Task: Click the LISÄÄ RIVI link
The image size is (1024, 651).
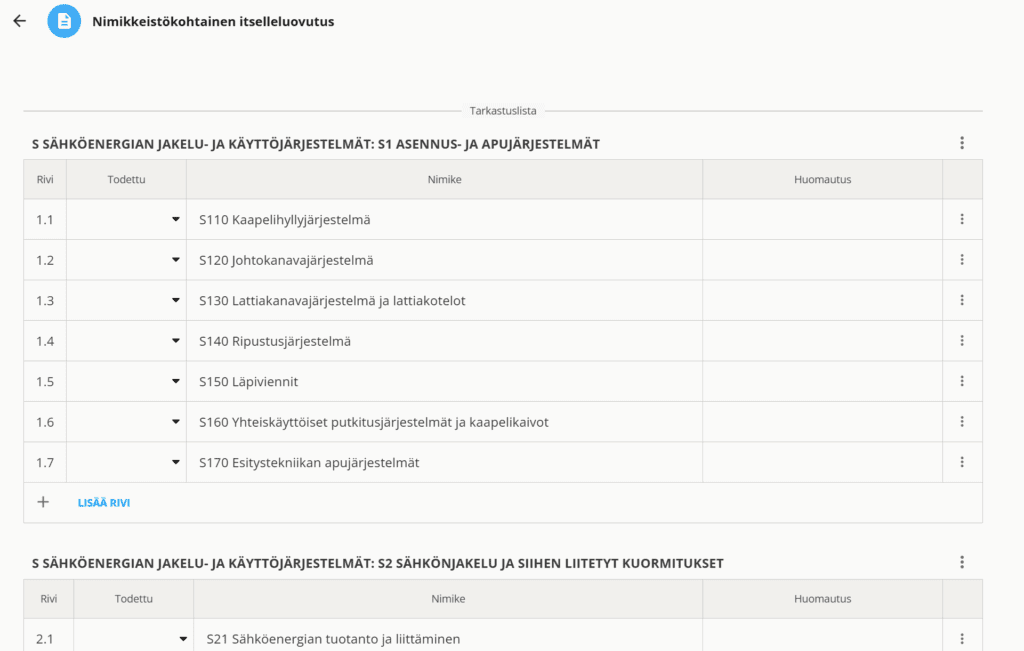Action: 103,502
